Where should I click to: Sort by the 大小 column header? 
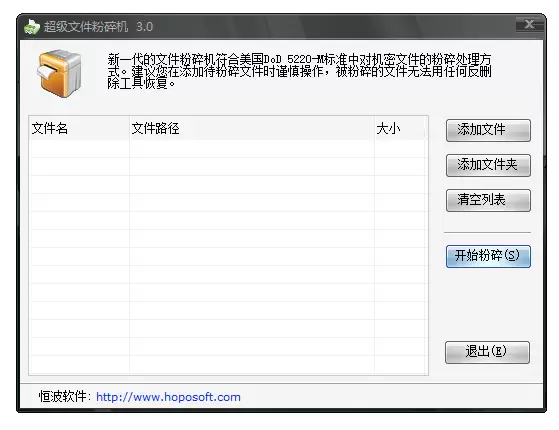click(x=400, y=128)
